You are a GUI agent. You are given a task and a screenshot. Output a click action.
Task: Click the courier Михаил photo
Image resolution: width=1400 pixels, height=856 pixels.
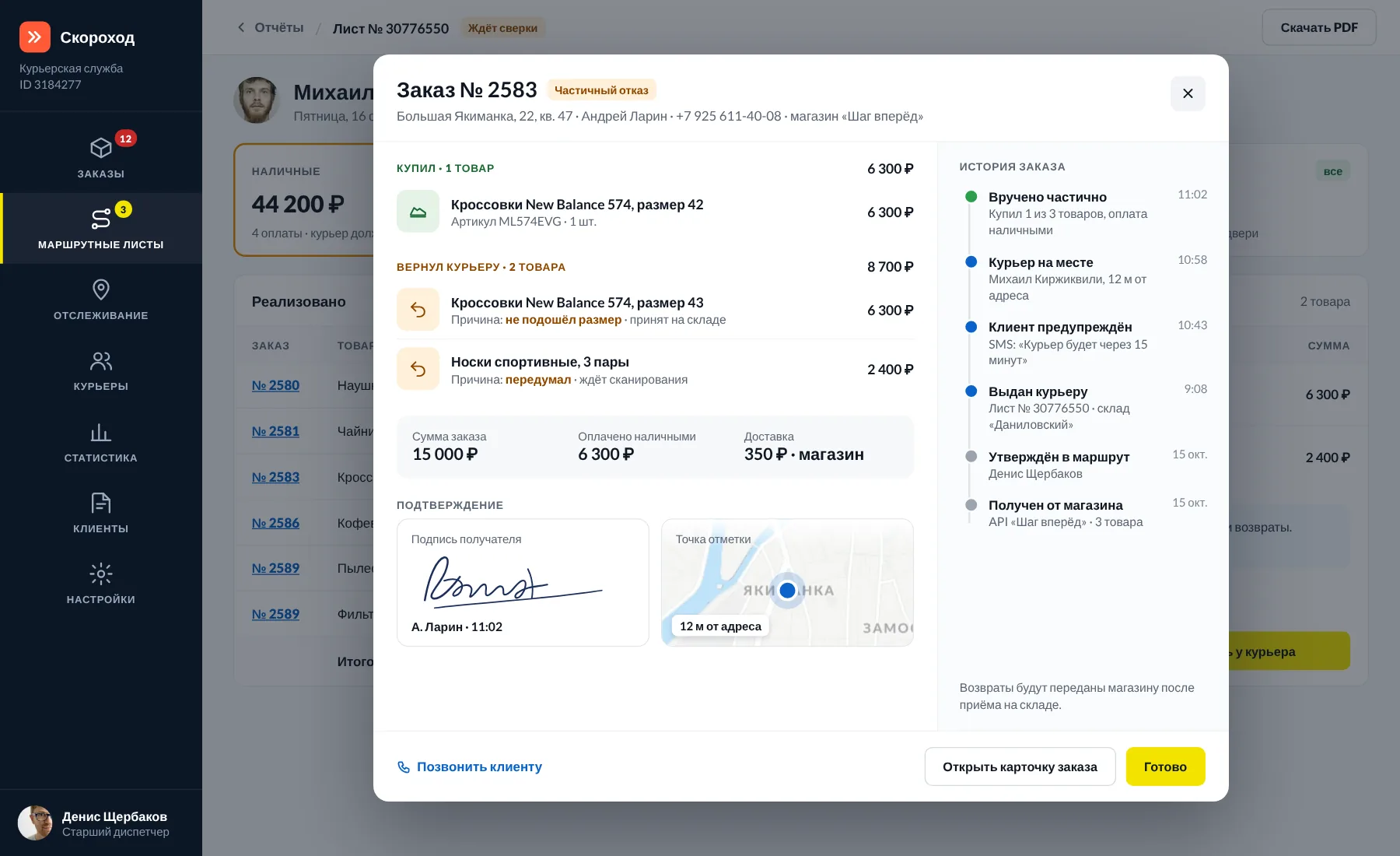coord(257,100)
